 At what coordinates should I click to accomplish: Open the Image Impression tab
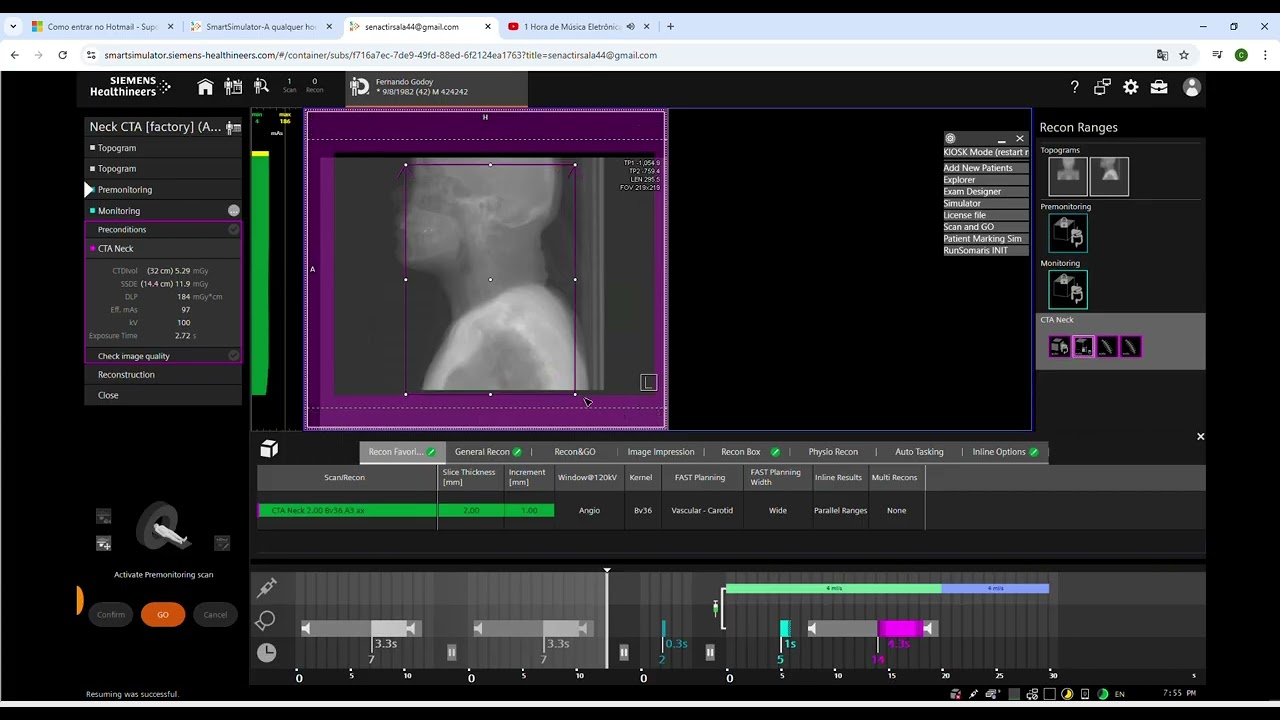click(661, 452)
